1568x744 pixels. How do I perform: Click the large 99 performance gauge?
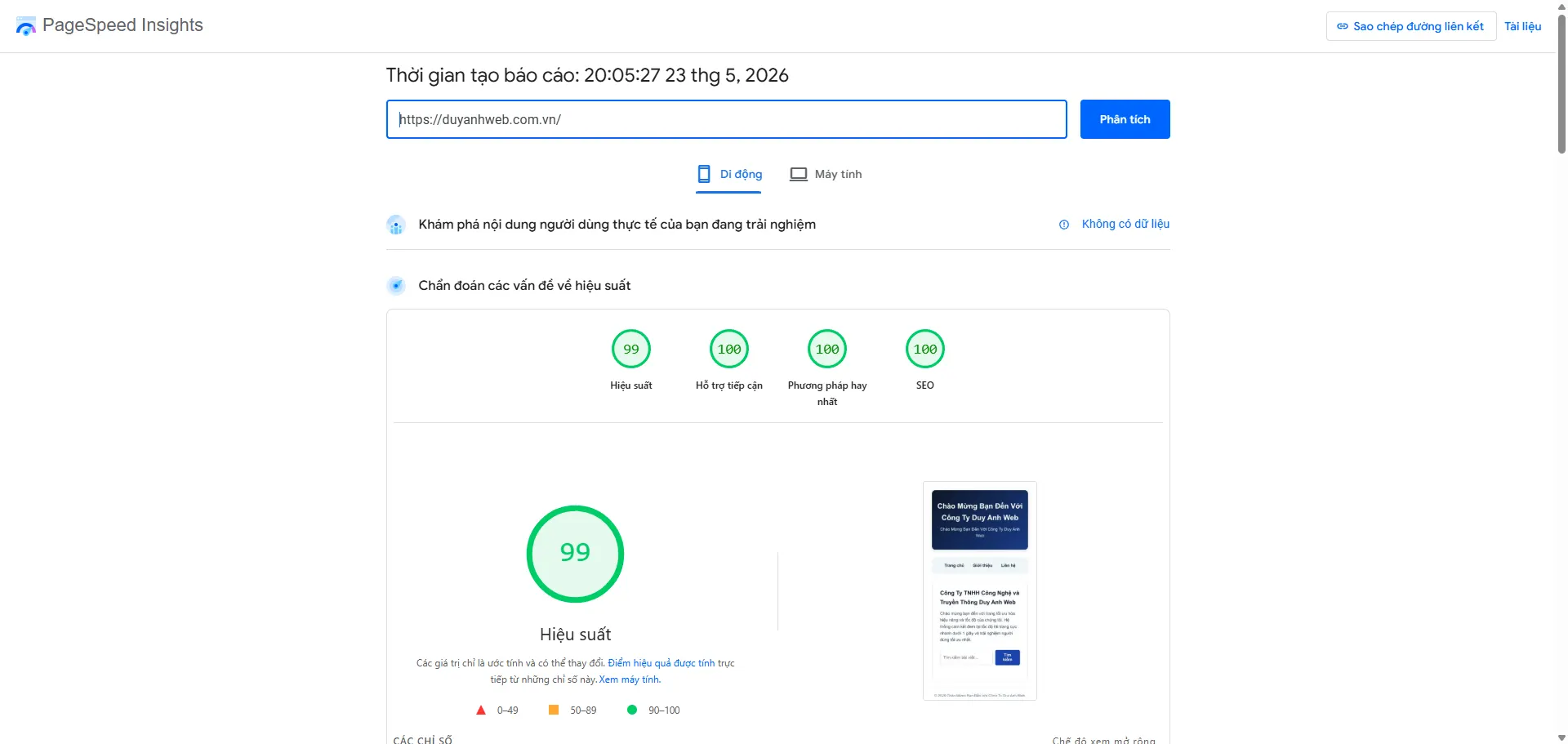575,554
